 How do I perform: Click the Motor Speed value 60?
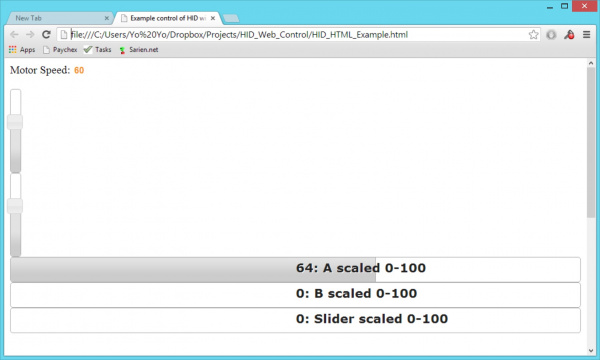[79, 70]
